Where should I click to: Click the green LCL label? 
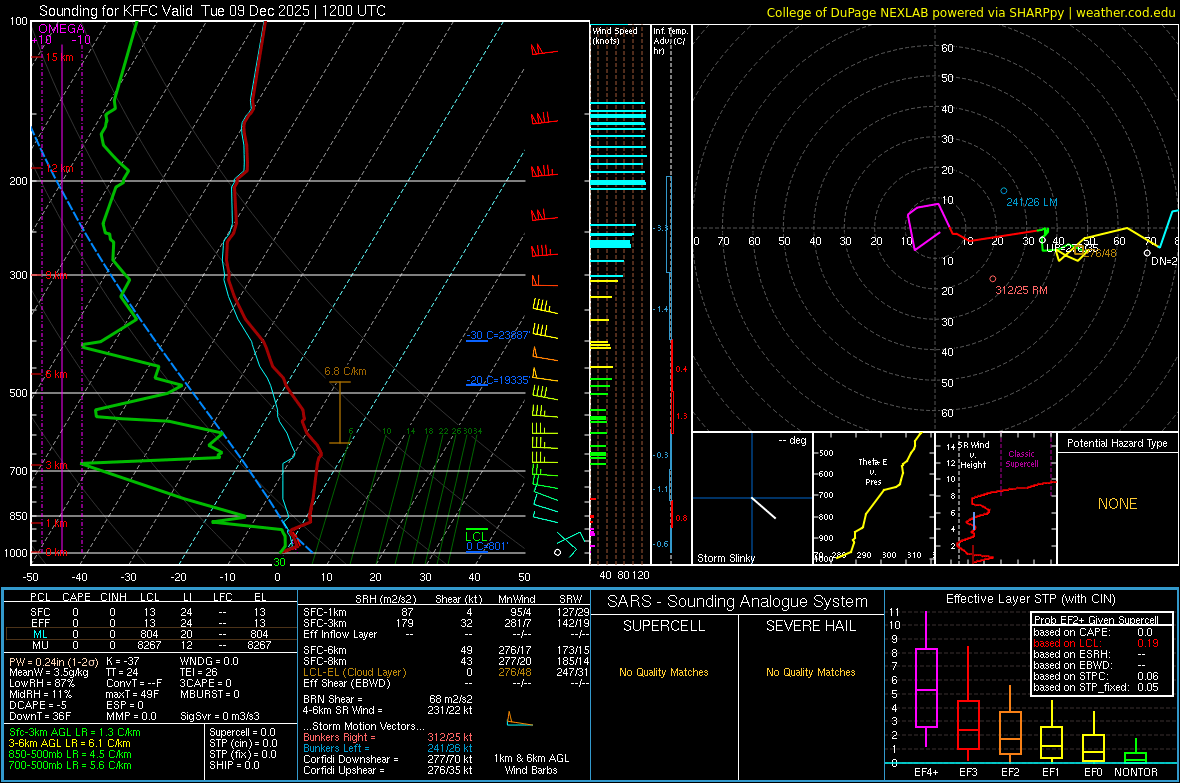tap(476, 536)
